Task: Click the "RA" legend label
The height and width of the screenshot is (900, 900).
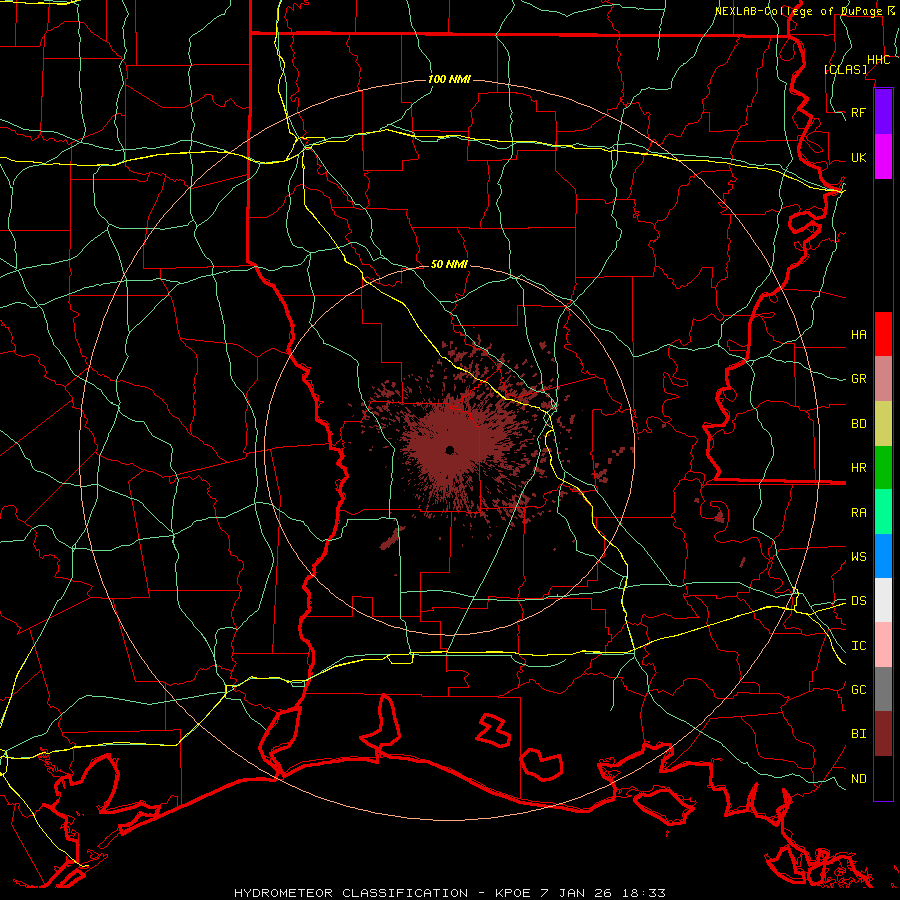Action: 858,513
